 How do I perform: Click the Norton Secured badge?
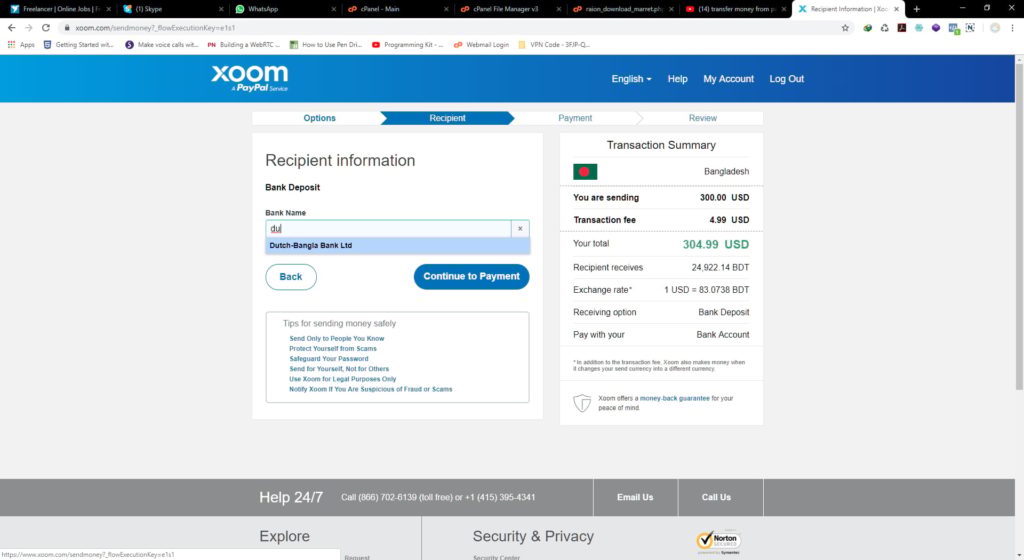[x=718, y=541]
